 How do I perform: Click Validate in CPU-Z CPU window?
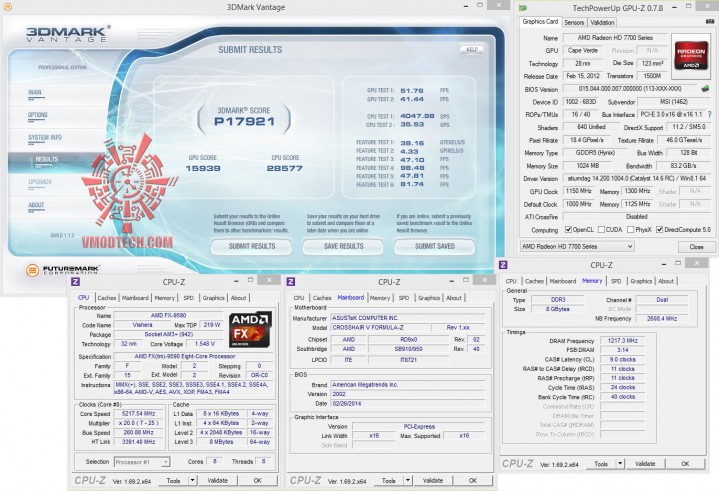(x=217, y=480)
